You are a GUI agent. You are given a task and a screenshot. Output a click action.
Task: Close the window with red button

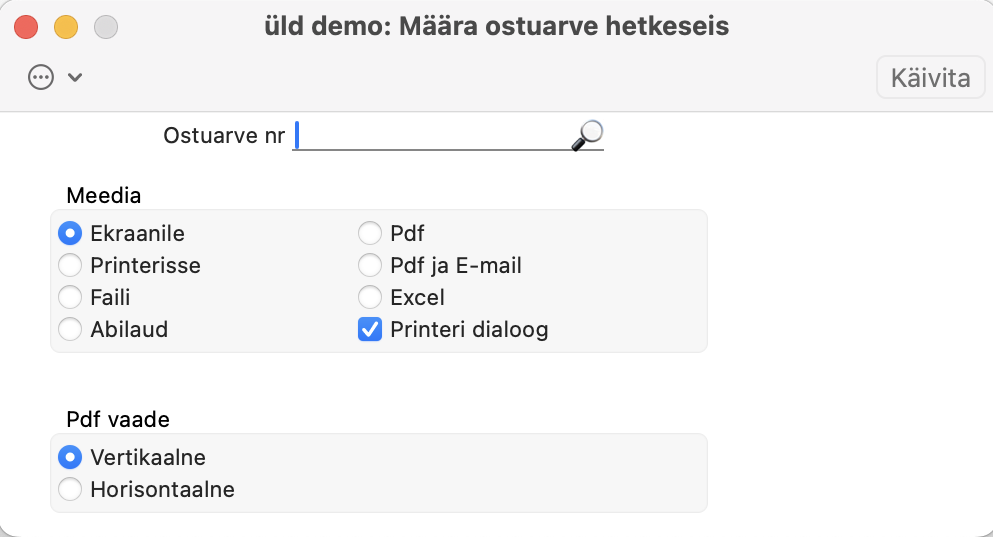click(x=26, y=27)
